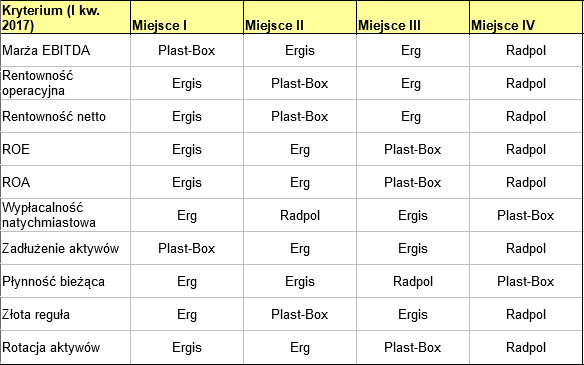Click the Wypłacalność natychmiastowa cell
The width and height of the screenshot is (584, 365).
click(66, 215)
